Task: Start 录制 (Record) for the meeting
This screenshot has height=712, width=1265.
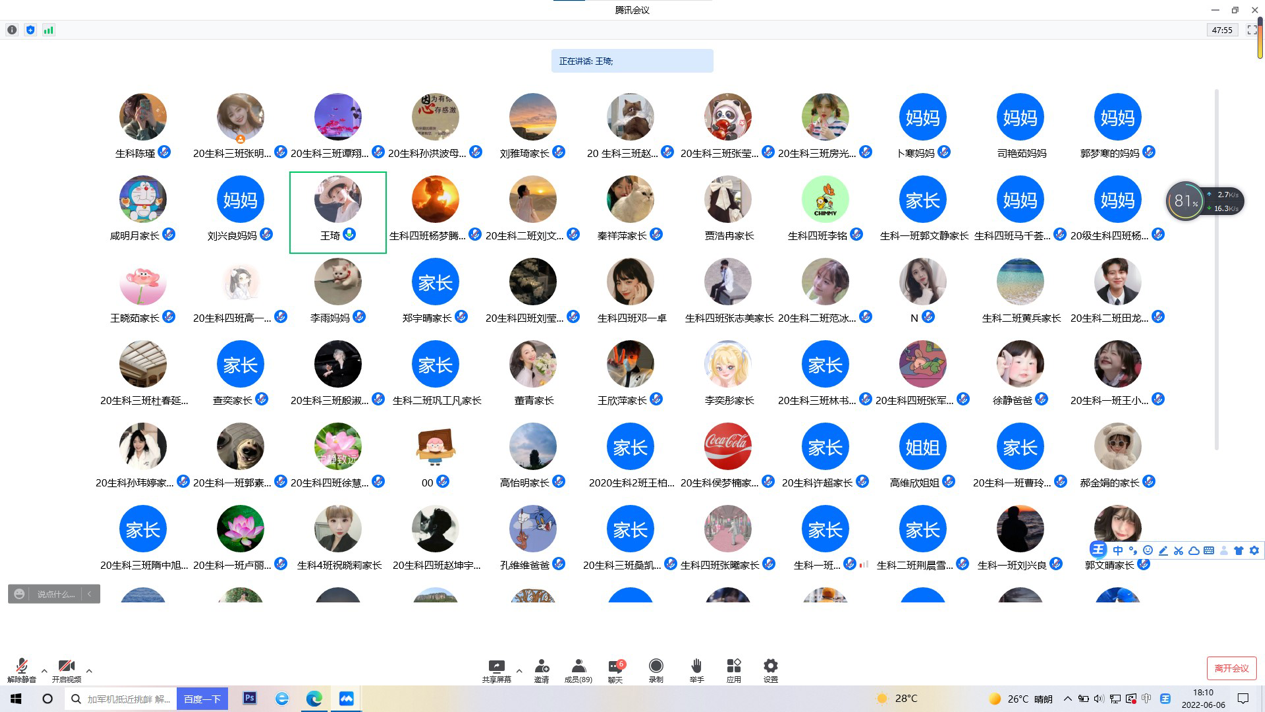Action: tap(656, 669)
